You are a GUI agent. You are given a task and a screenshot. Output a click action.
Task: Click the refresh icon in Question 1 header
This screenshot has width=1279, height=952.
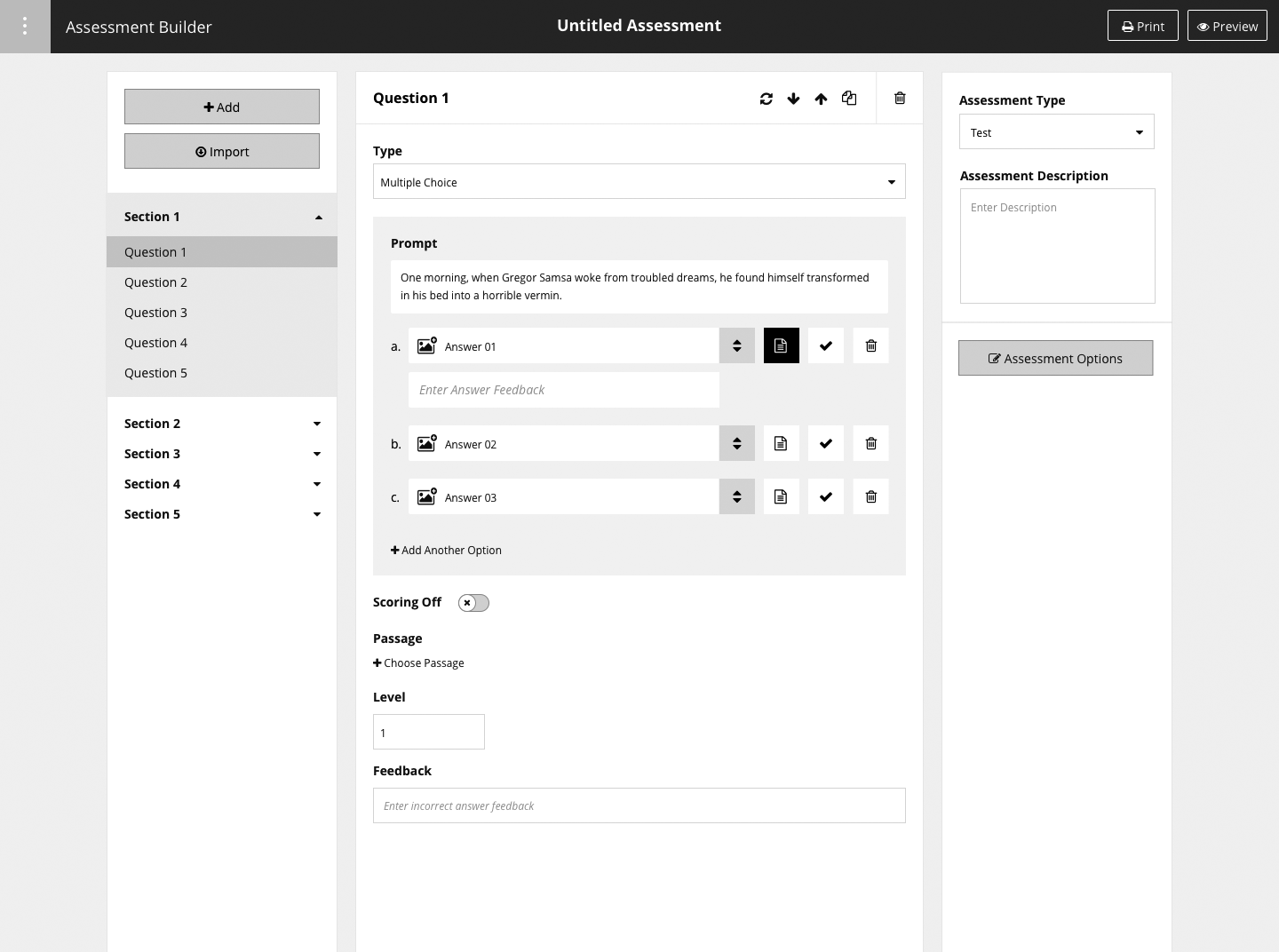[x=766, y=99]
